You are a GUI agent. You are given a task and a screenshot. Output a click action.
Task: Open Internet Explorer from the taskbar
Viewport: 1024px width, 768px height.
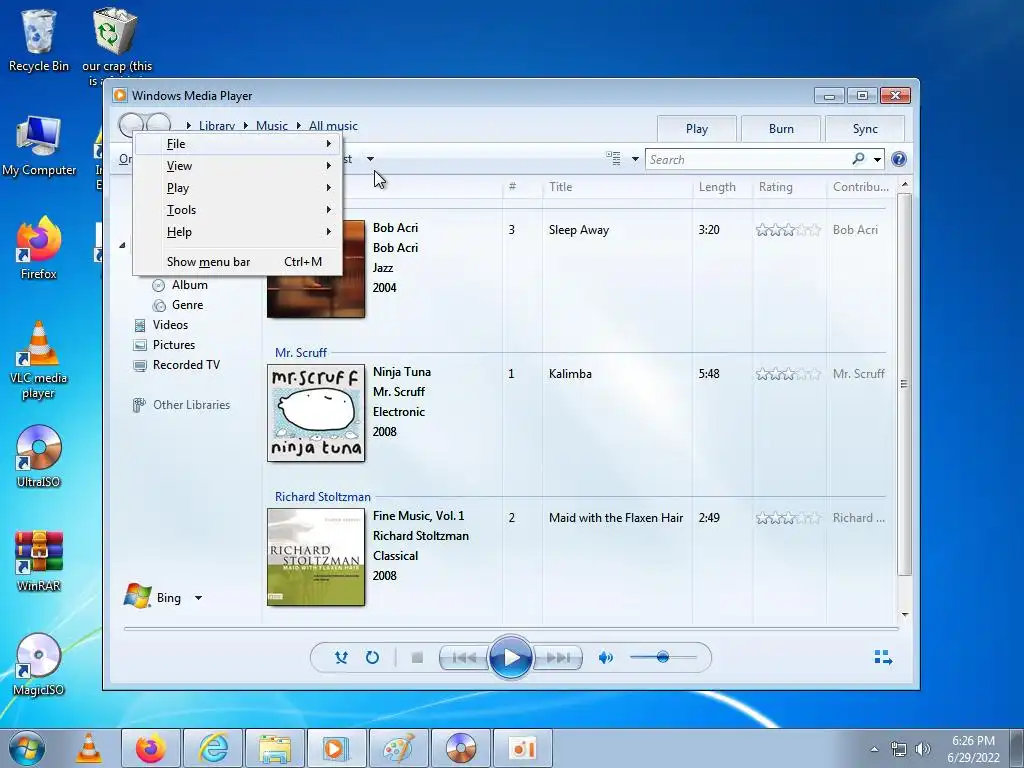click(x=214, y=748)
